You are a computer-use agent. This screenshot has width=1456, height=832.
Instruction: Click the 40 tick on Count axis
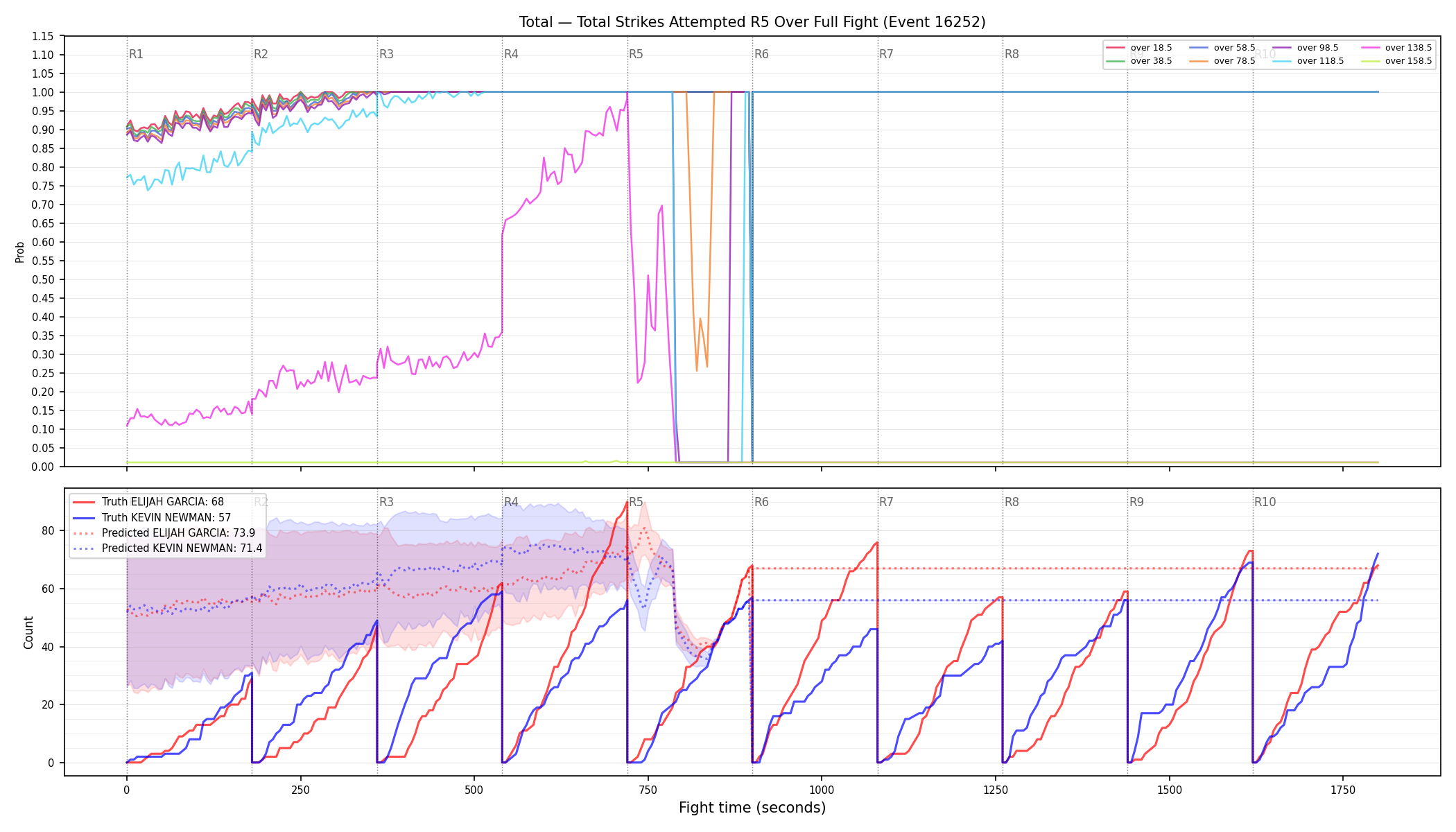click(x=48, y=647)
